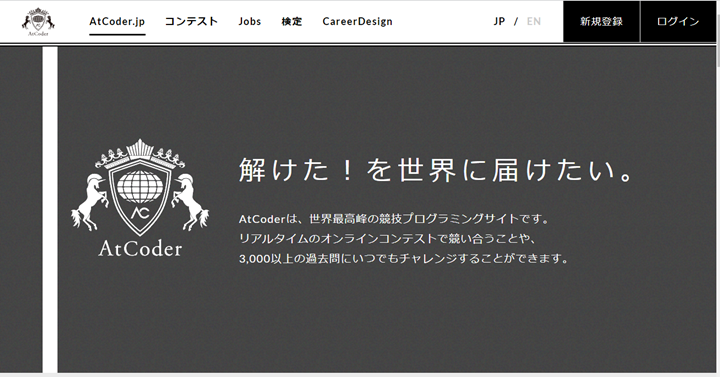Switch site language to EN
Viewport: 720px width, 377px height.
pyautogui.click(x=534, y=21)
